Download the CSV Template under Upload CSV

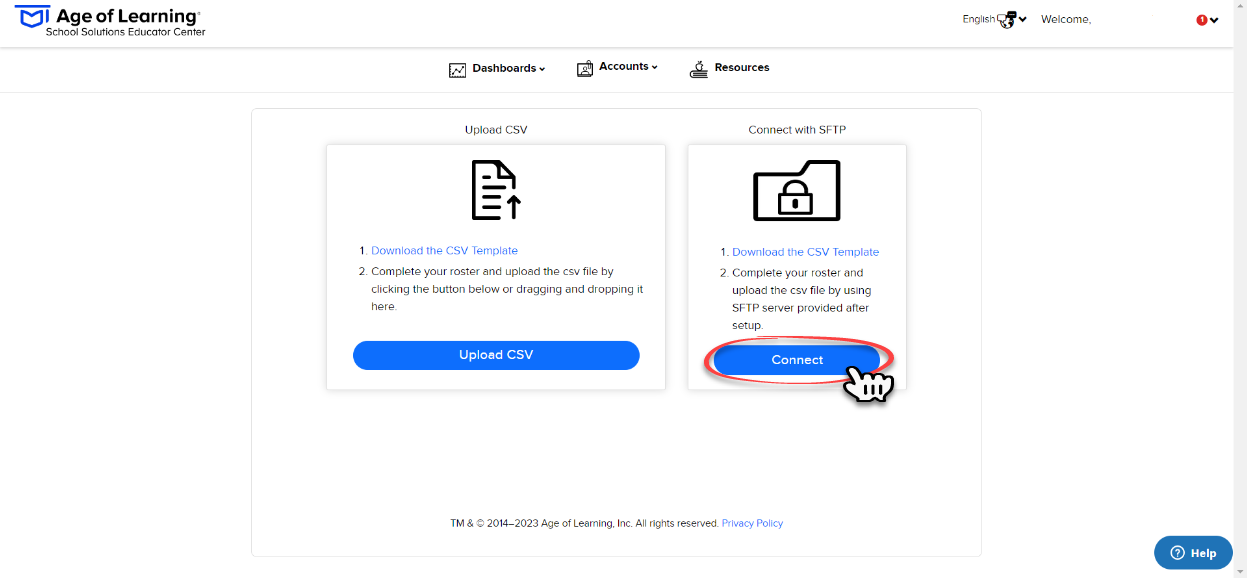coord(444,251)
